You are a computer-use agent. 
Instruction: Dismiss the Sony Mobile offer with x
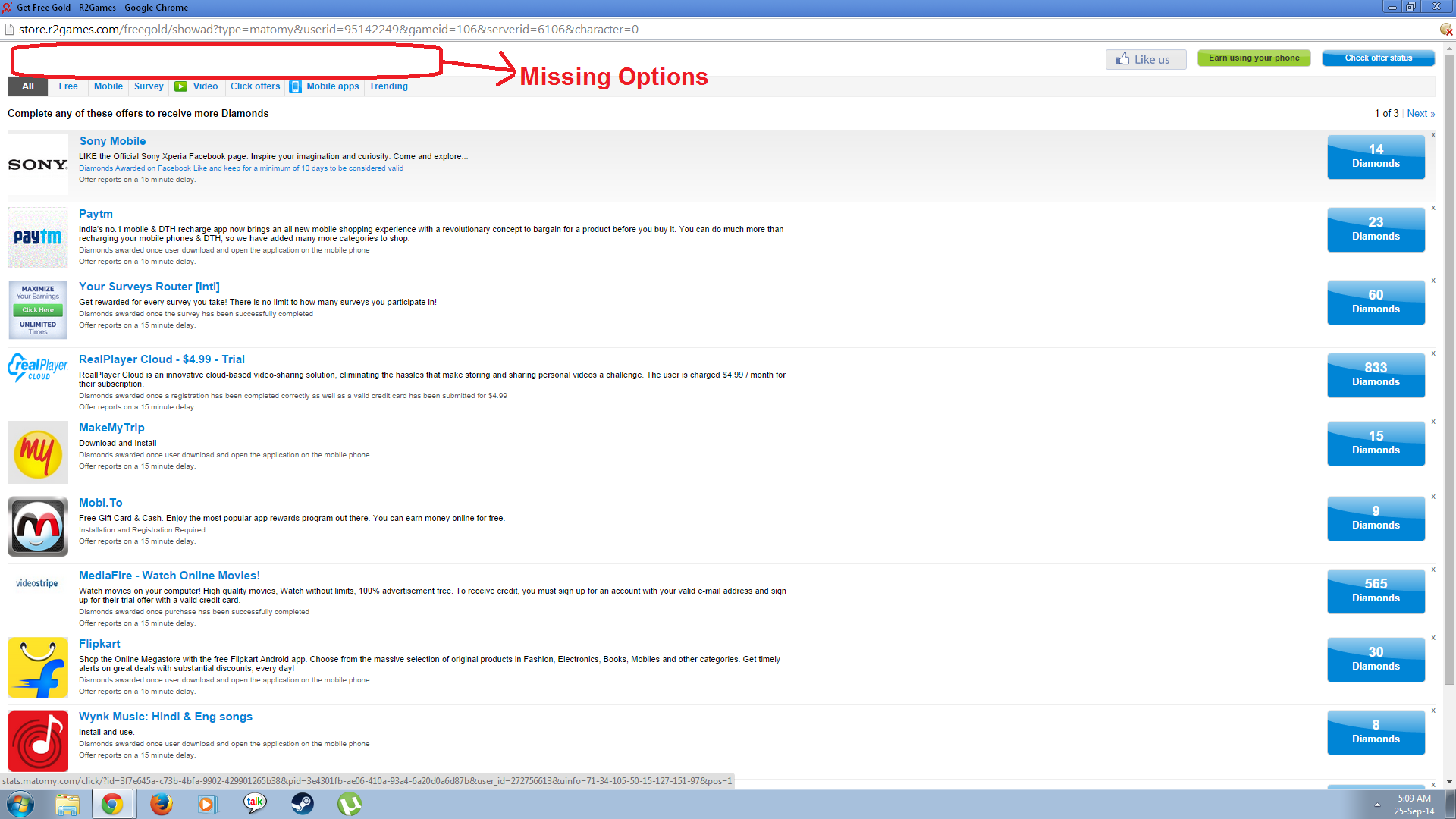(x=1433, y=135)
